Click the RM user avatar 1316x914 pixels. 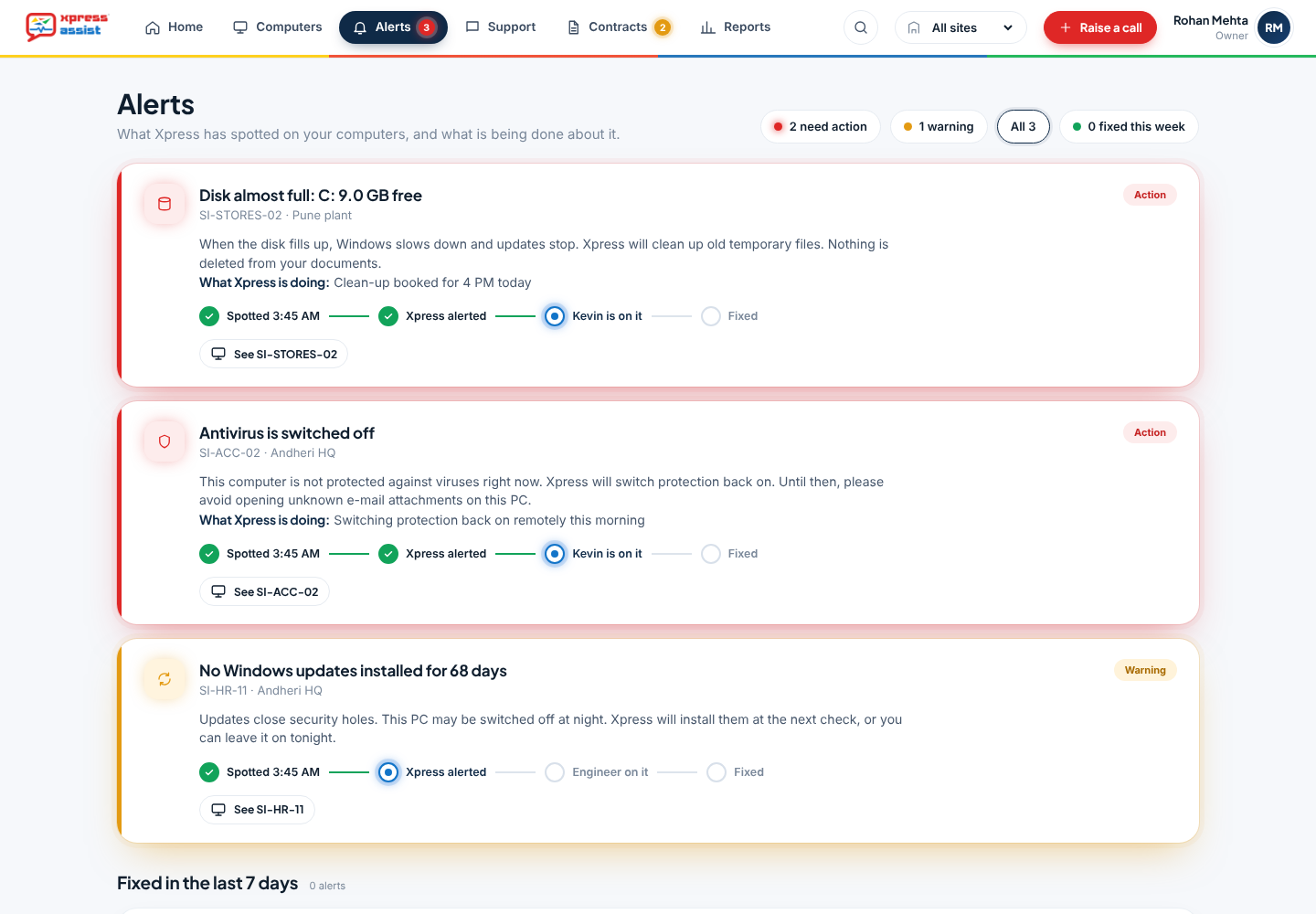pyautogui.click(x=1274, y=27)
